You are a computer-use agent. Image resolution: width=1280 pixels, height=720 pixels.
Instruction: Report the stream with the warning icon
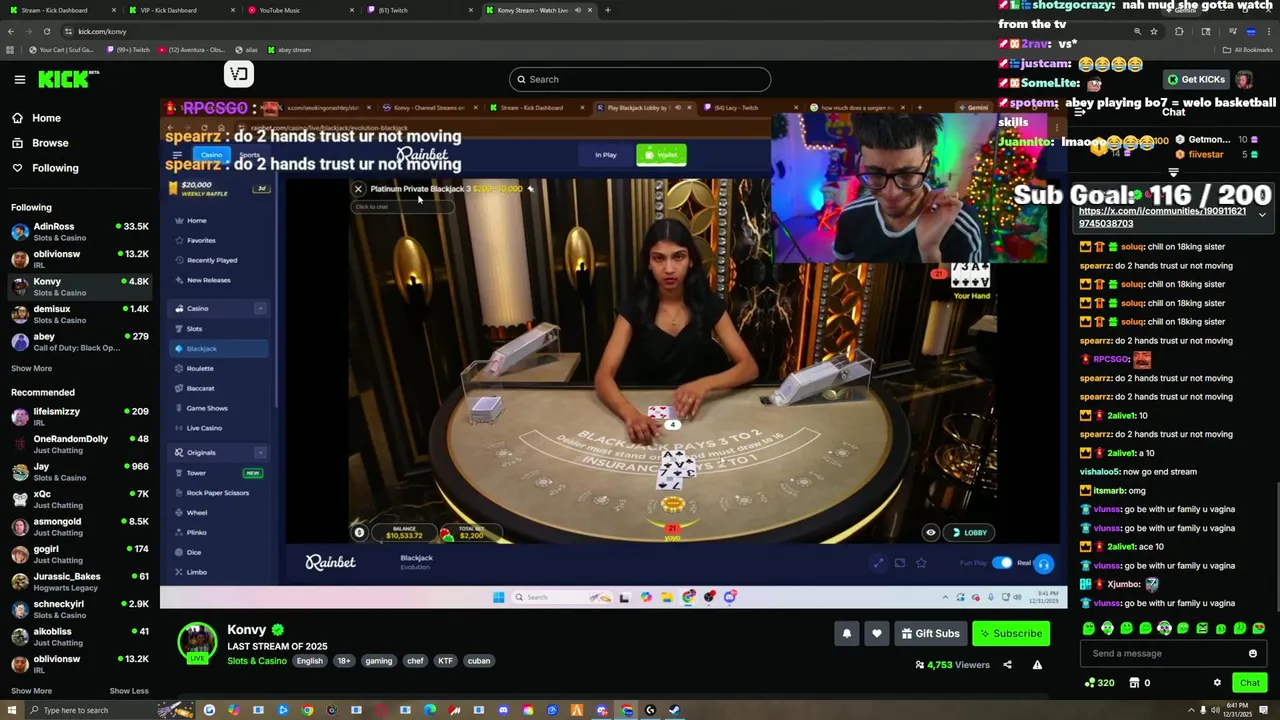(x=1037, y=665)
